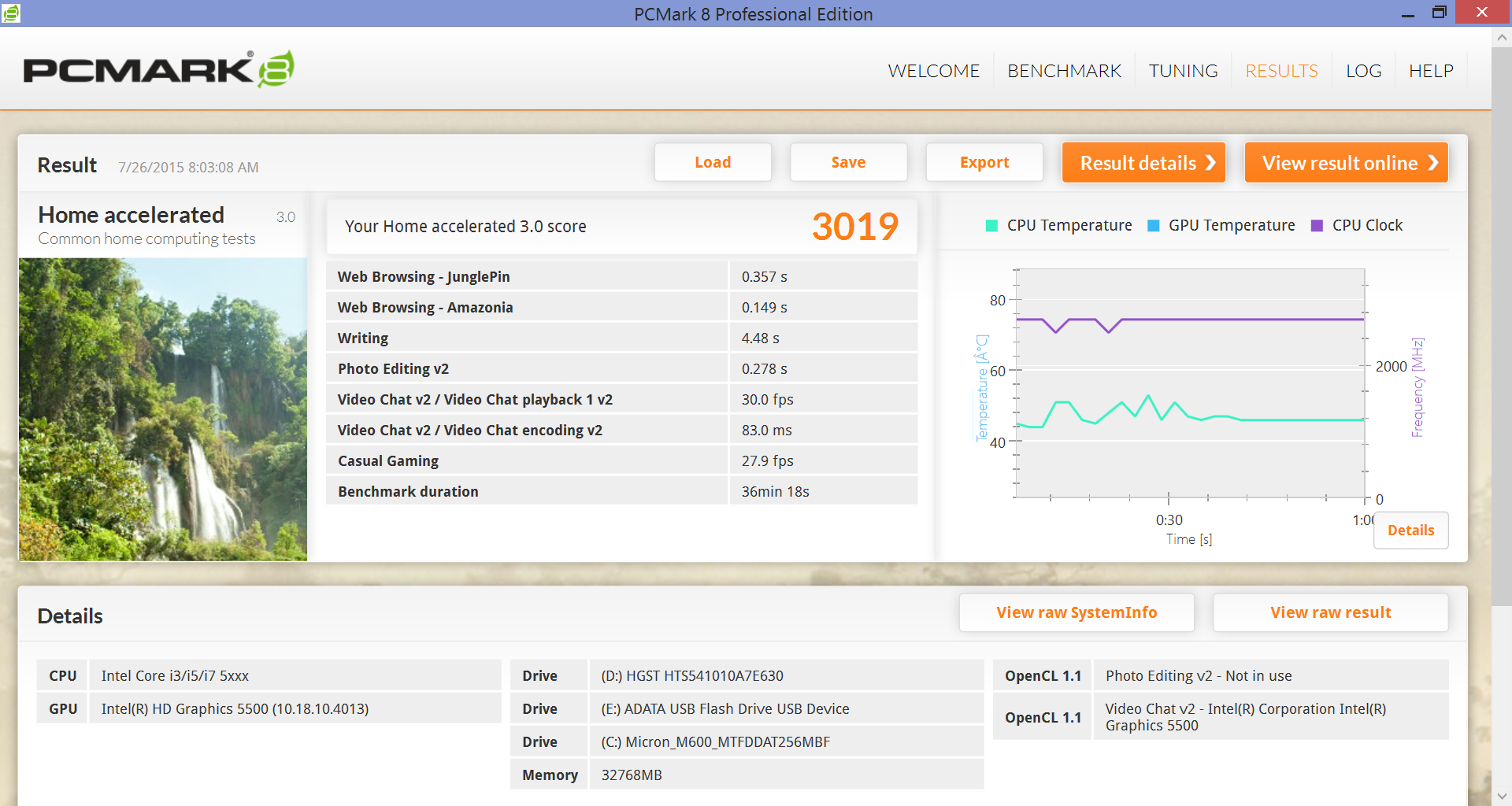This screenshot has width=1512, height=806.
Task: Select the Web Browsing - Amazonia row
Action: (622, 307)
